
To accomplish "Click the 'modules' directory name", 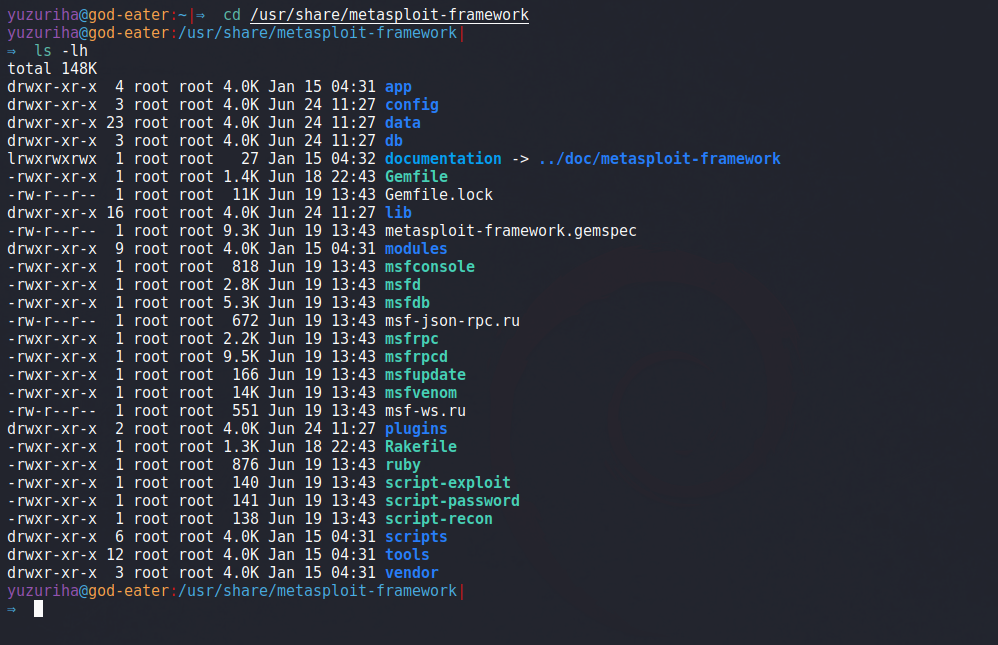I will click(x=416, y=249).
